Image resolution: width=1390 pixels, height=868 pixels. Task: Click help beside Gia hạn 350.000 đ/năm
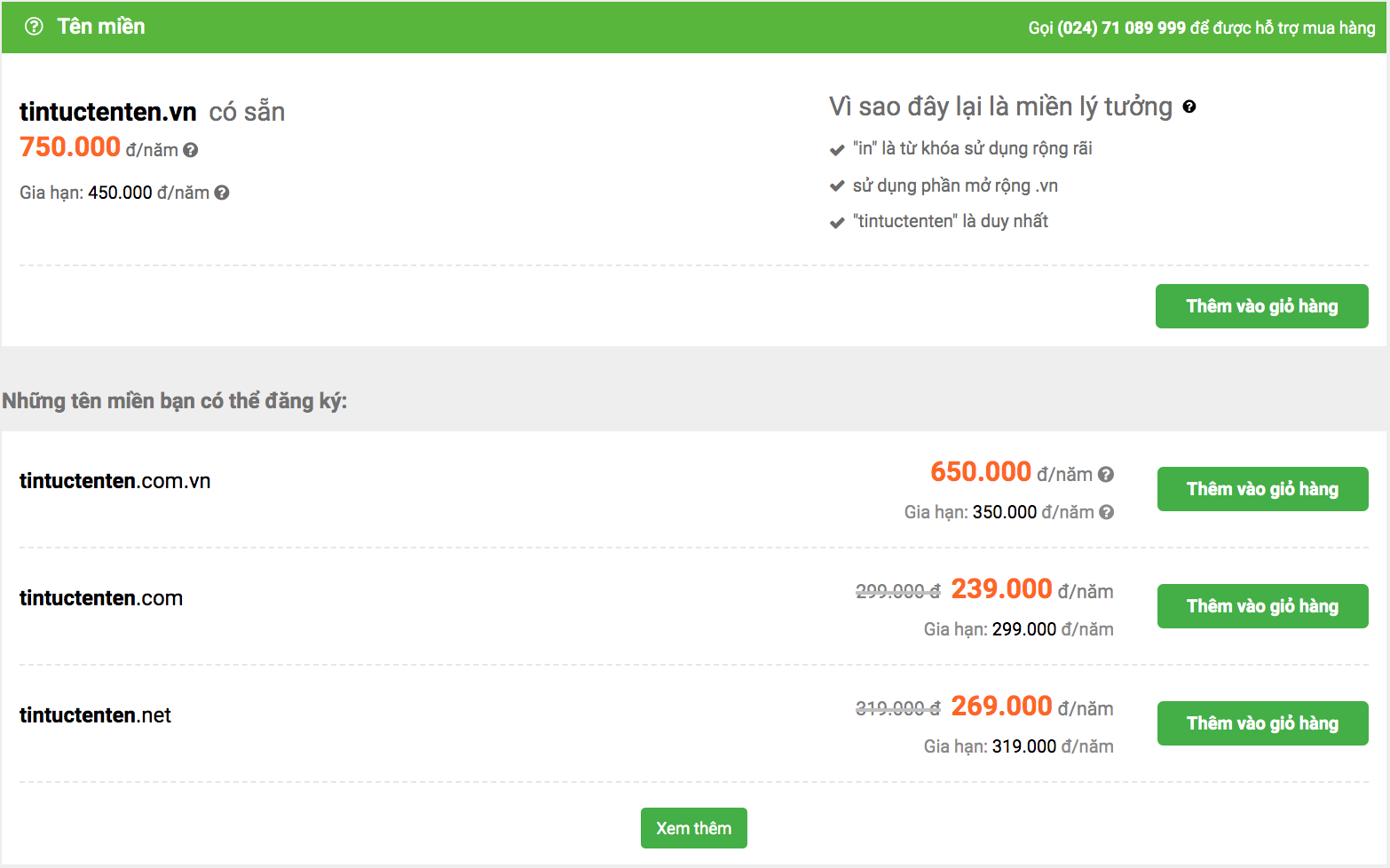[1105, 512]
